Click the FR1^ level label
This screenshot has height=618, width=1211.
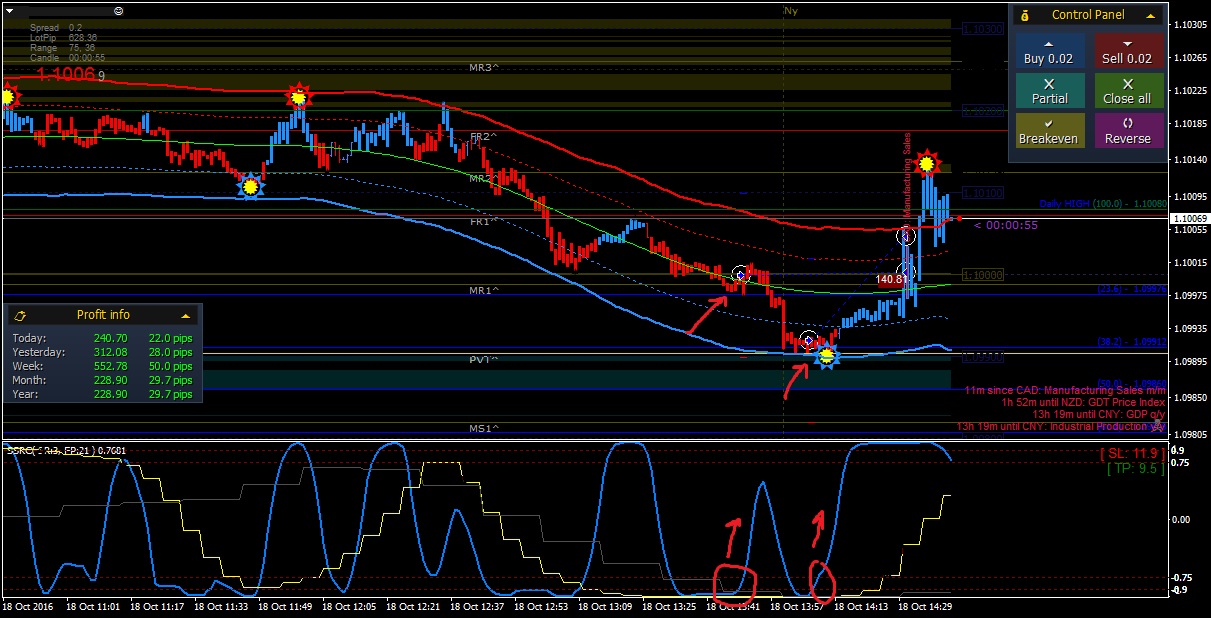[484, 221]
